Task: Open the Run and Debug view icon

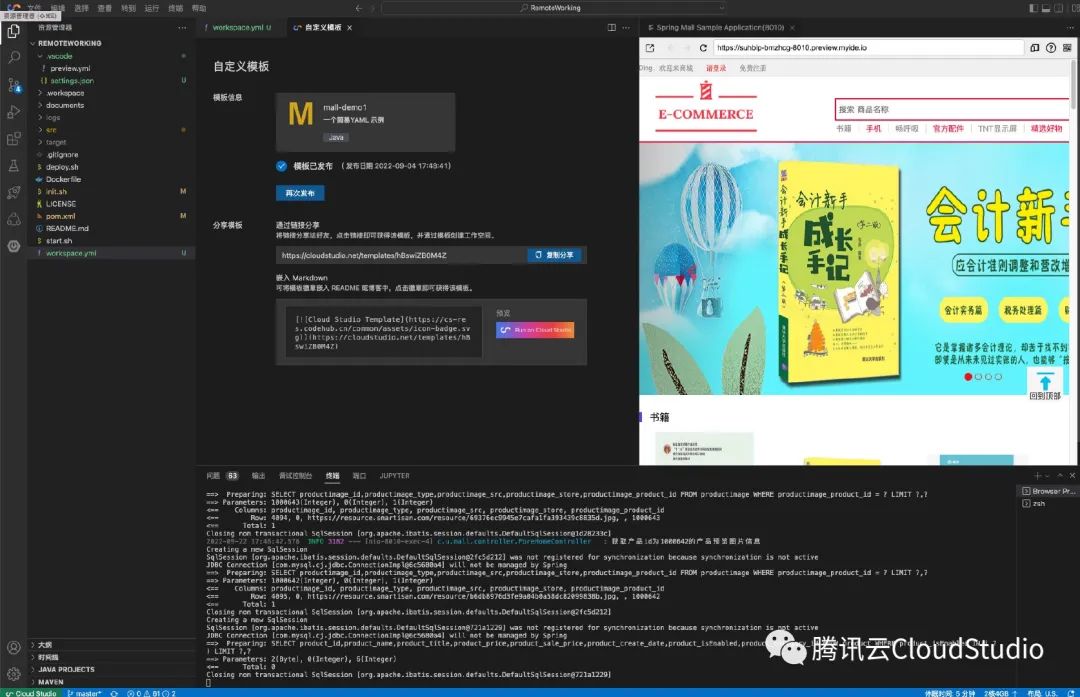Action: pyautogui.click(x=13, y=112)
